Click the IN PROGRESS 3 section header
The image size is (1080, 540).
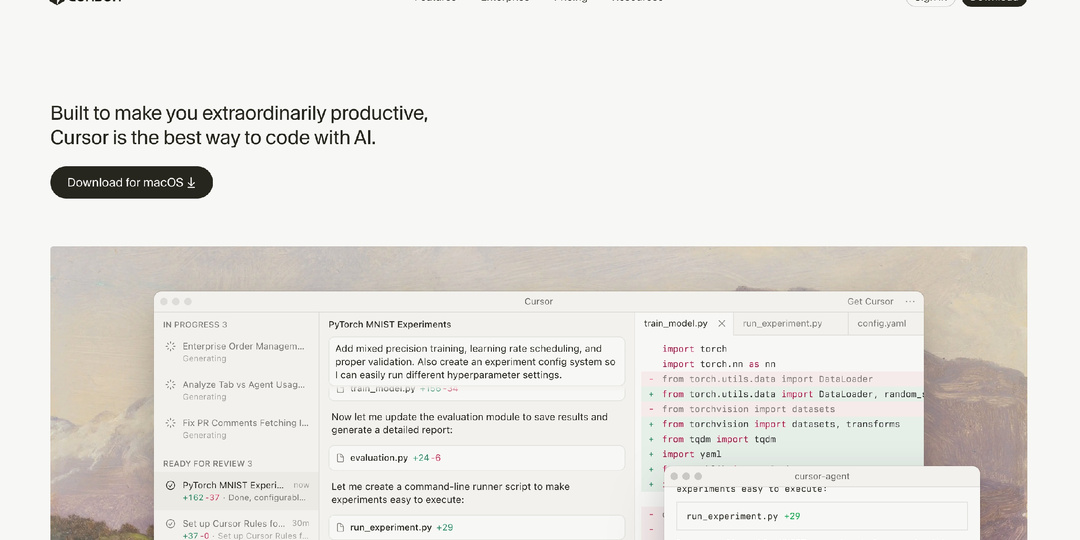click(x=195, y=324)
